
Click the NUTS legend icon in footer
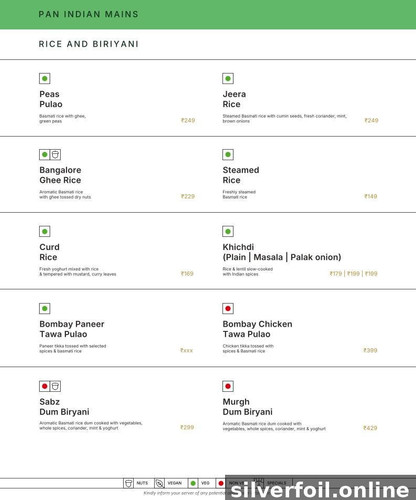click(x=128, y=483)
